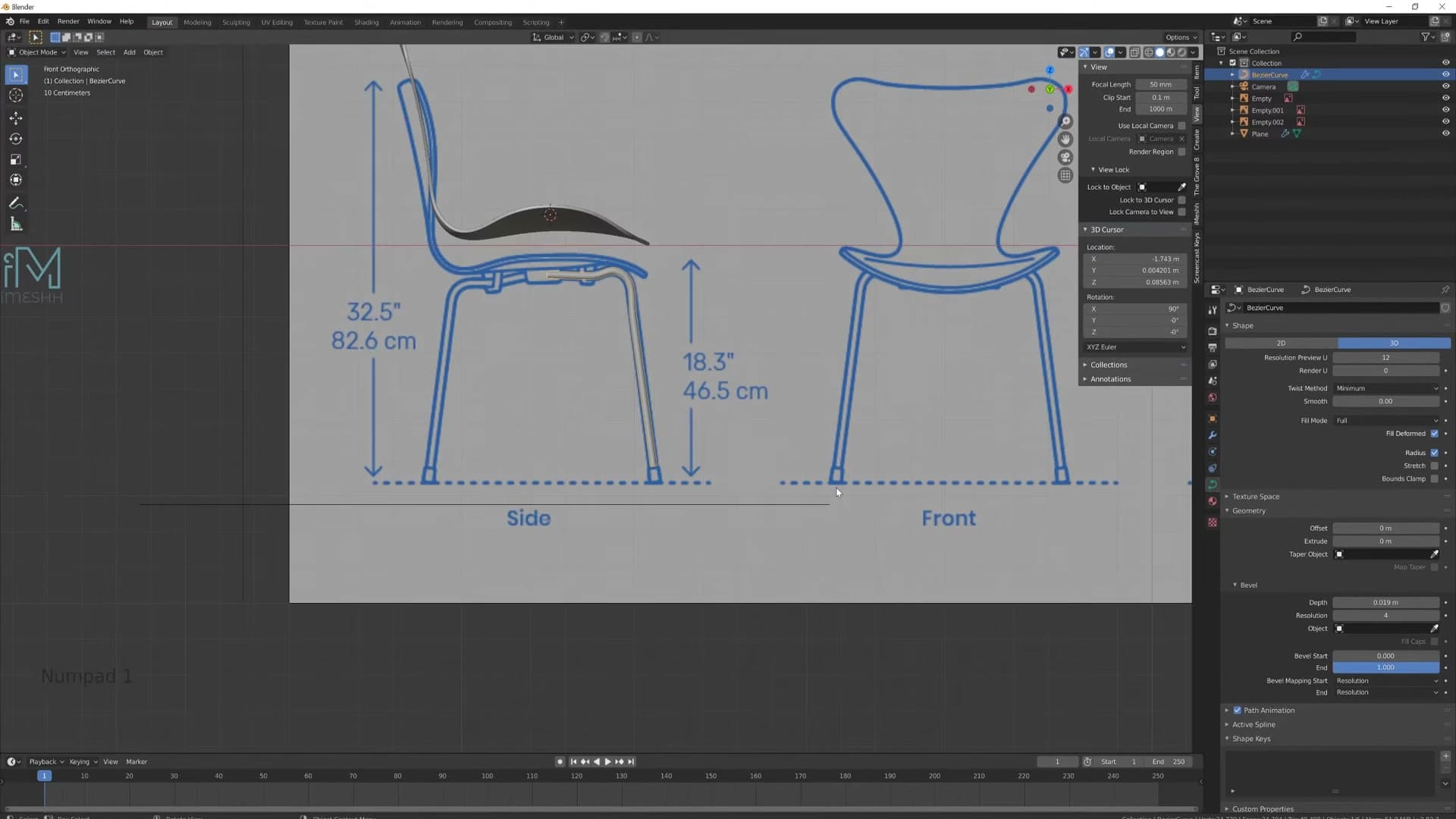Enable Lock to 3D Cursor checkbox
Viewport: 1456px width, 819px height.
pos(1181,200)
